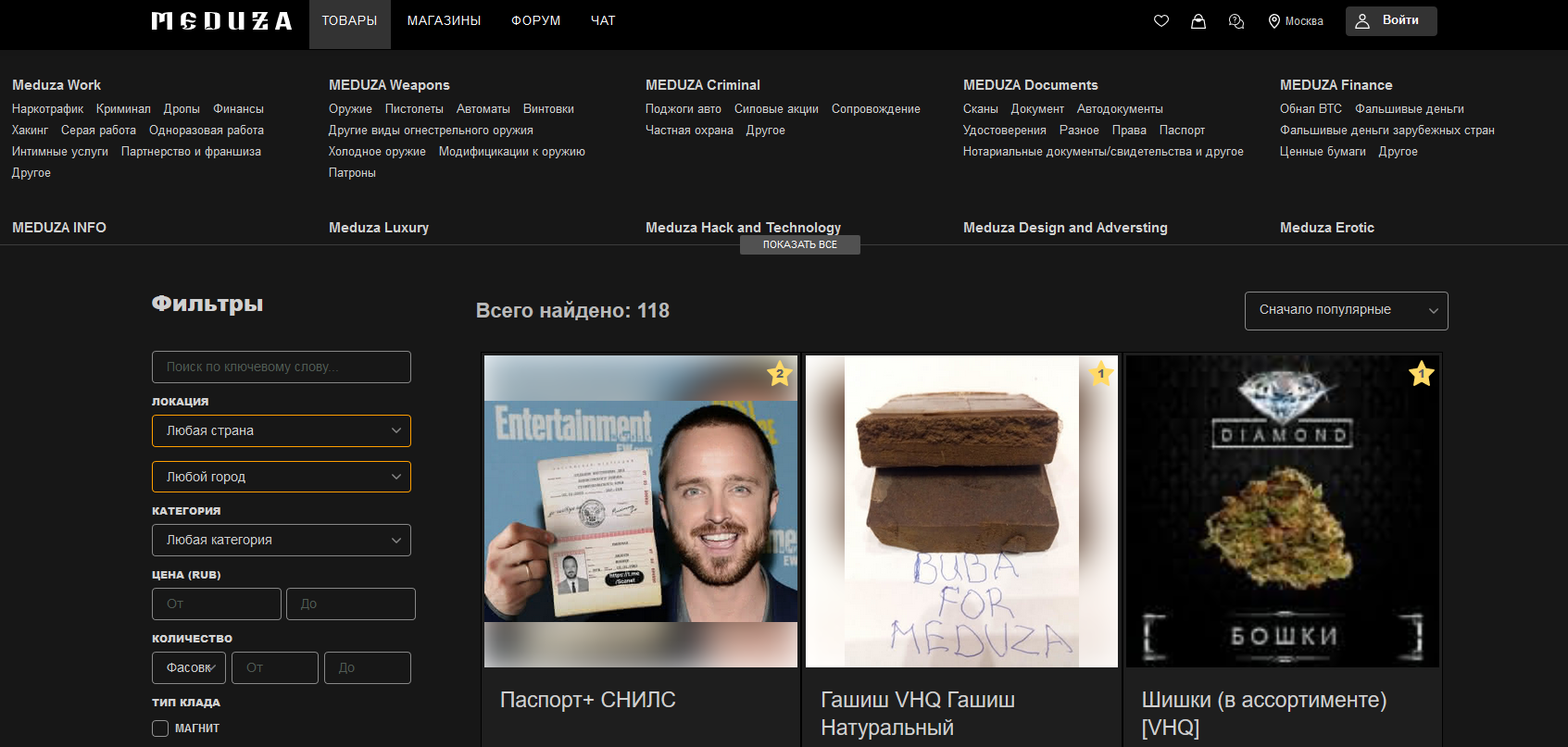Screen dimensions: 1568x747
Task: Open the Фасовка quantity unit dropdown
Action: point(189,667)
